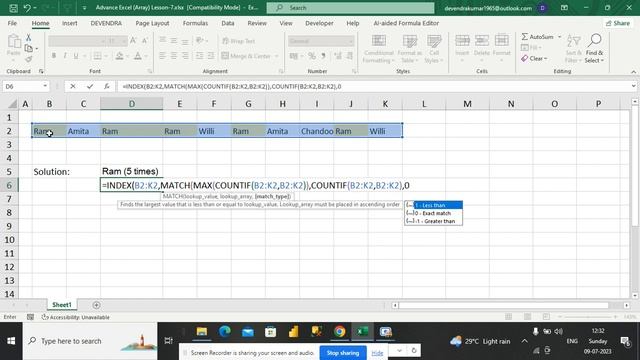Toggle Underline formatting button

tap(76, 56)
